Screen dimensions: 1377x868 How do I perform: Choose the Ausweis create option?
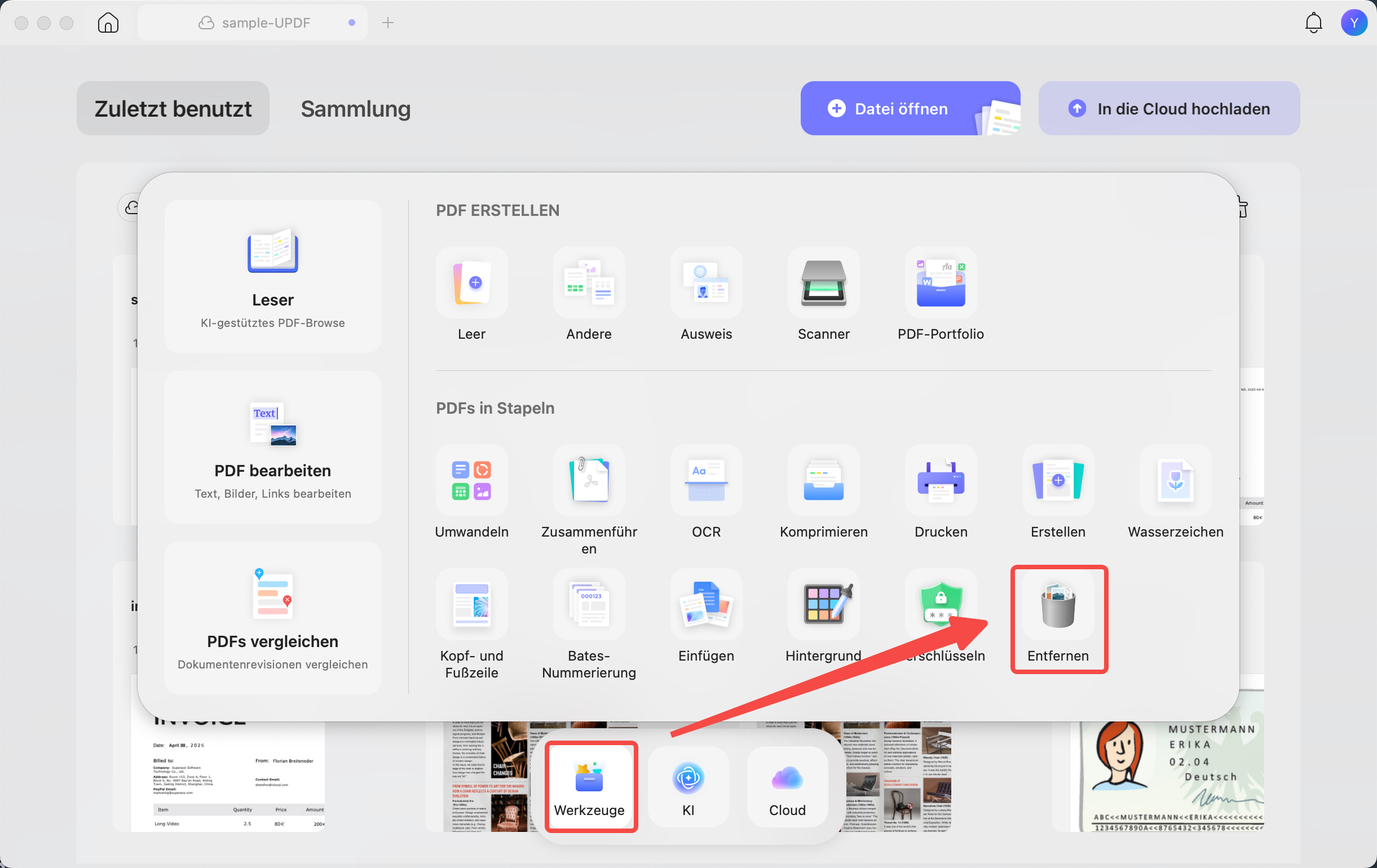(706, 282)
